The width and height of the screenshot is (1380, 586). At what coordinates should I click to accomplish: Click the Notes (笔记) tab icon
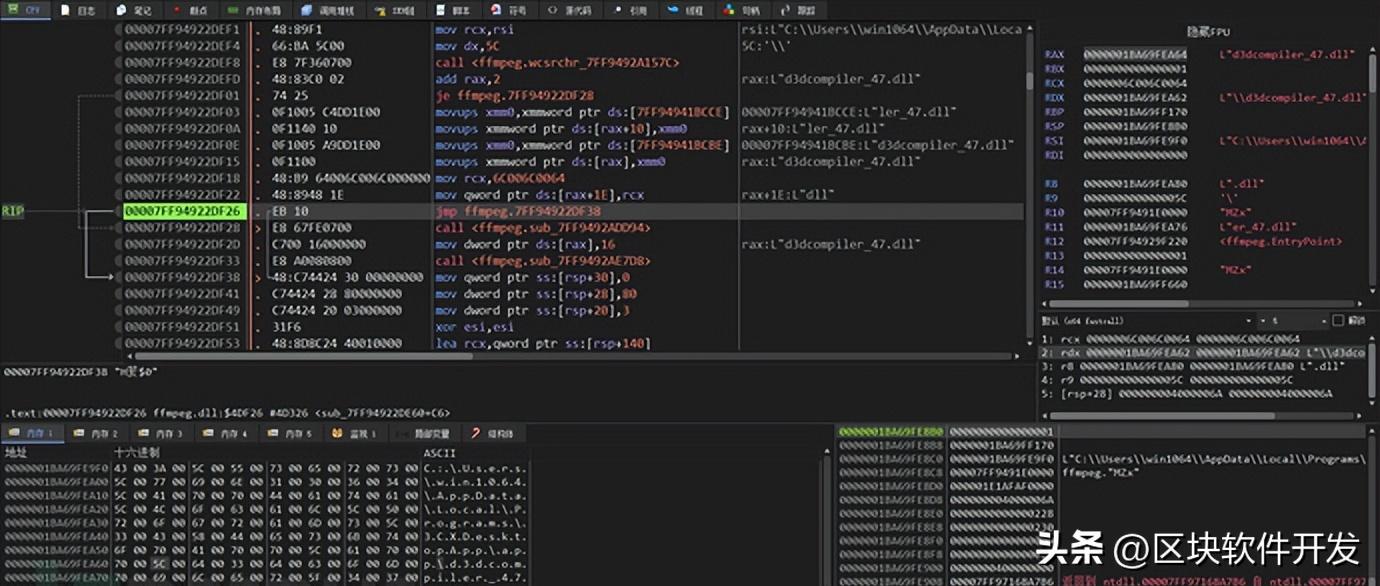pyautogui.click(x=121, y=10)
